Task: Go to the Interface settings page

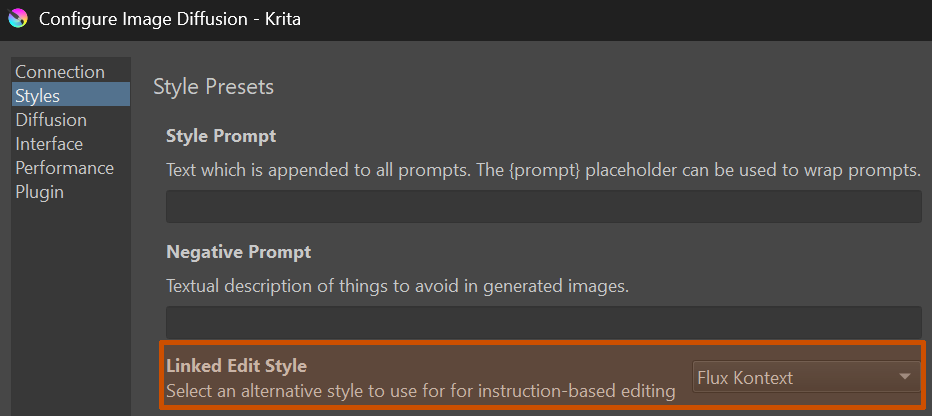Action: [x=49, y=144]
